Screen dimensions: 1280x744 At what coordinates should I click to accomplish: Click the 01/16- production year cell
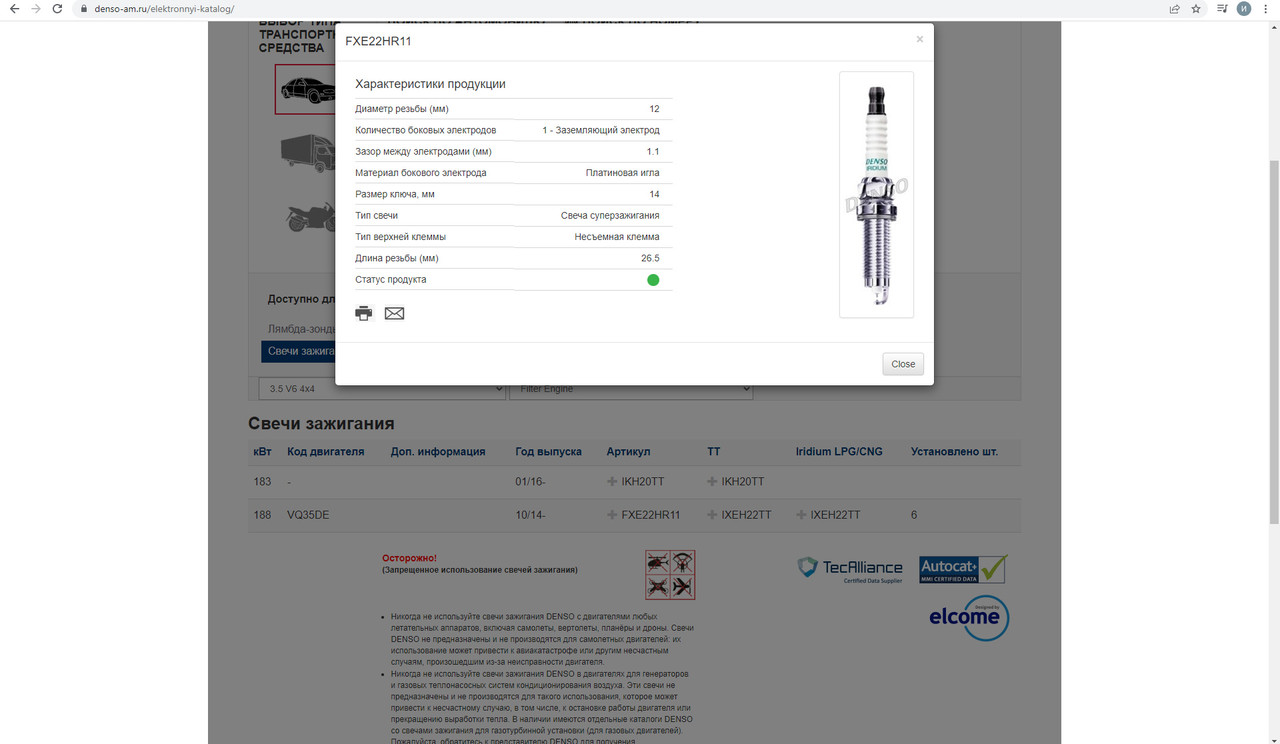(531, 481)
